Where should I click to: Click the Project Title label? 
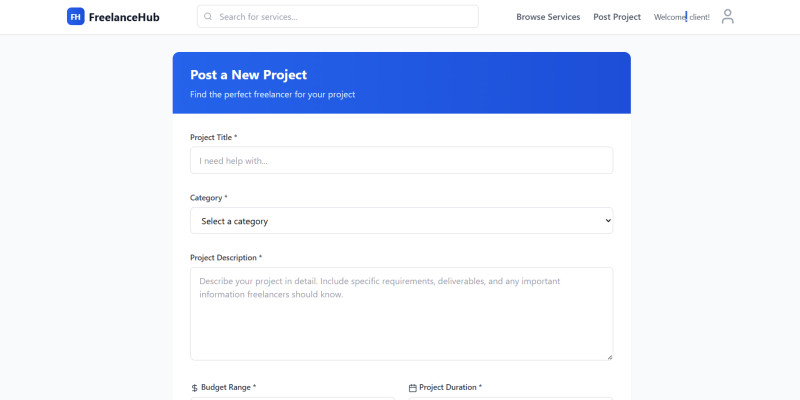[x=211, y=137]
